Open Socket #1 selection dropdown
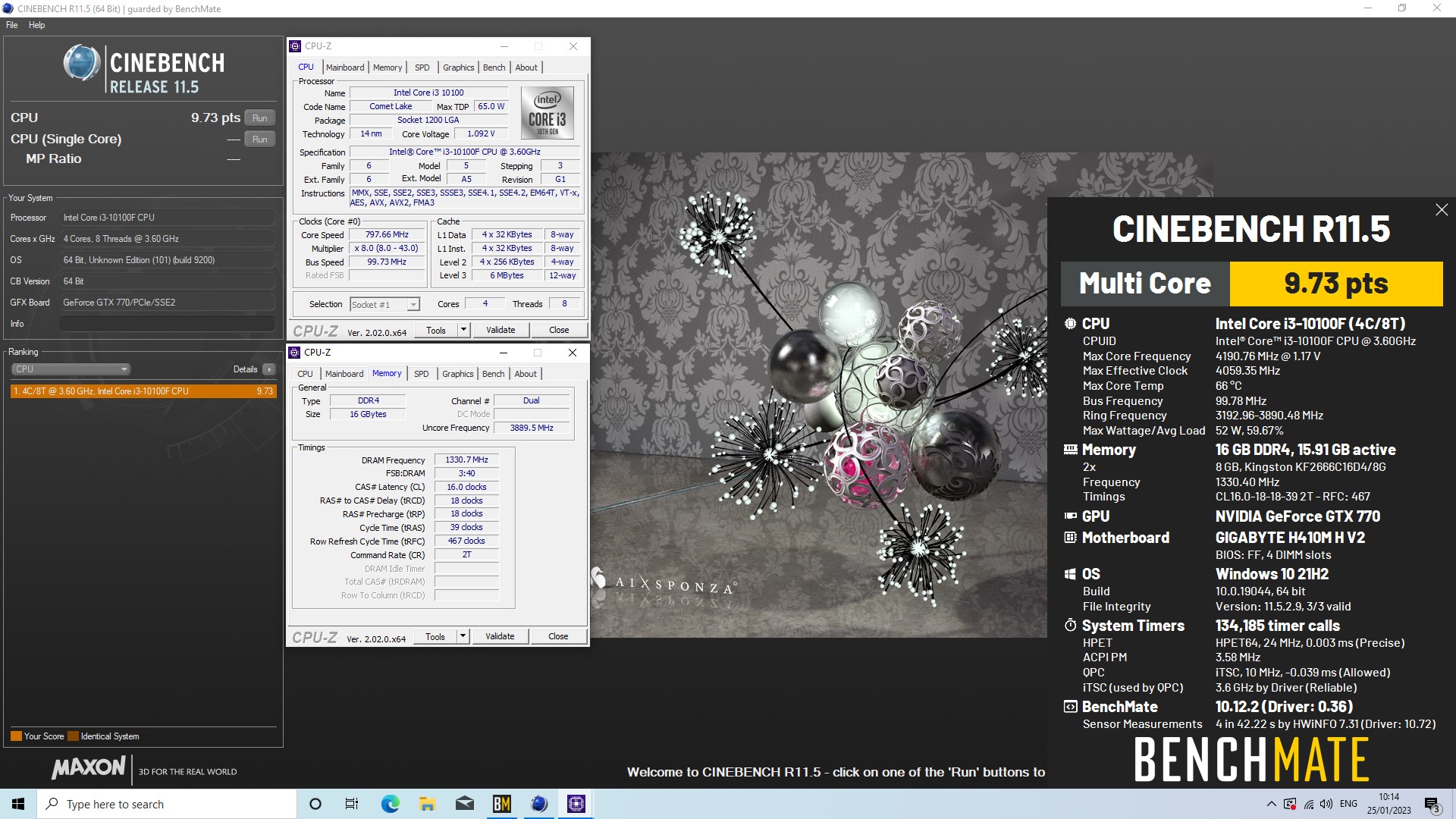This screenshot has height=819, width=1456. pos(384,305)
